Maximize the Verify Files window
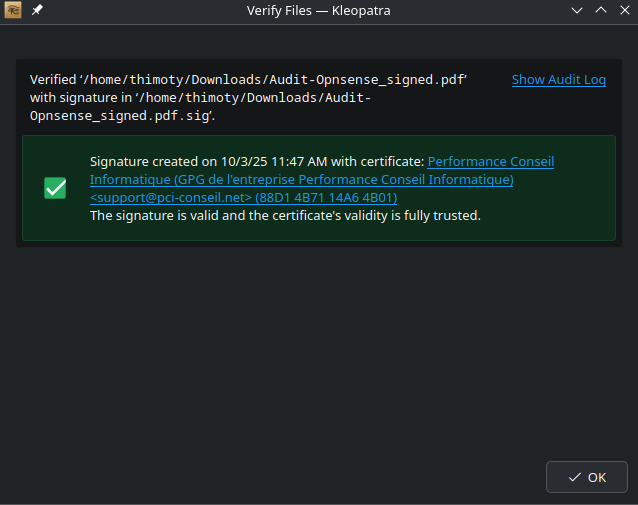 601,10
